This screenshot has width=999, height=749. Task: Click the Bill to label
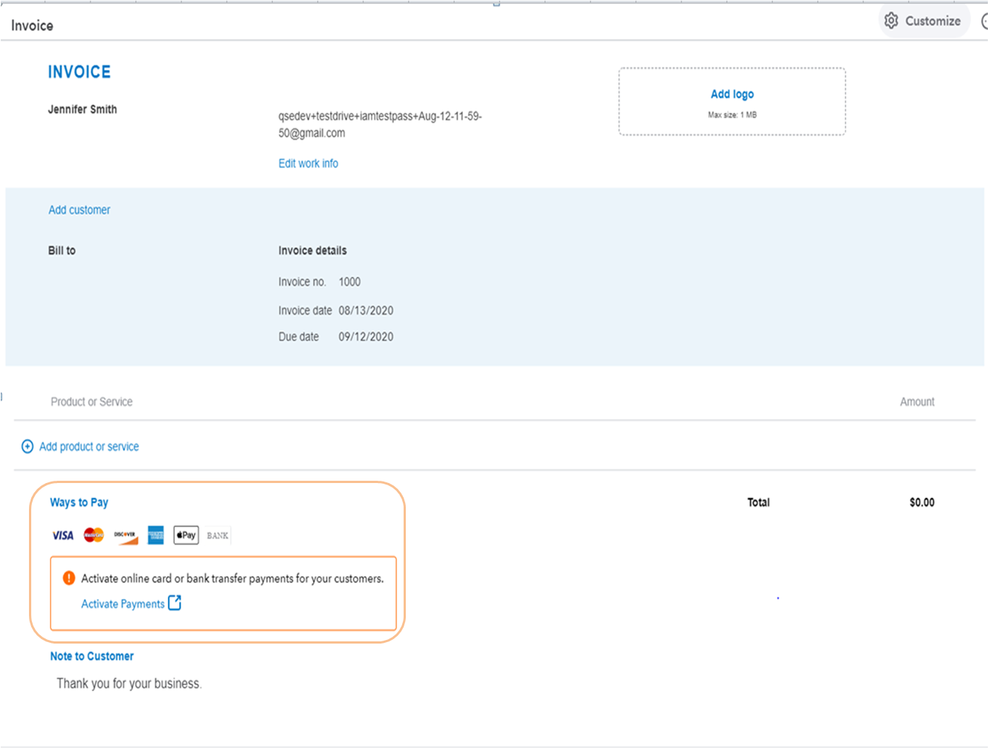(x=62, y=251)
